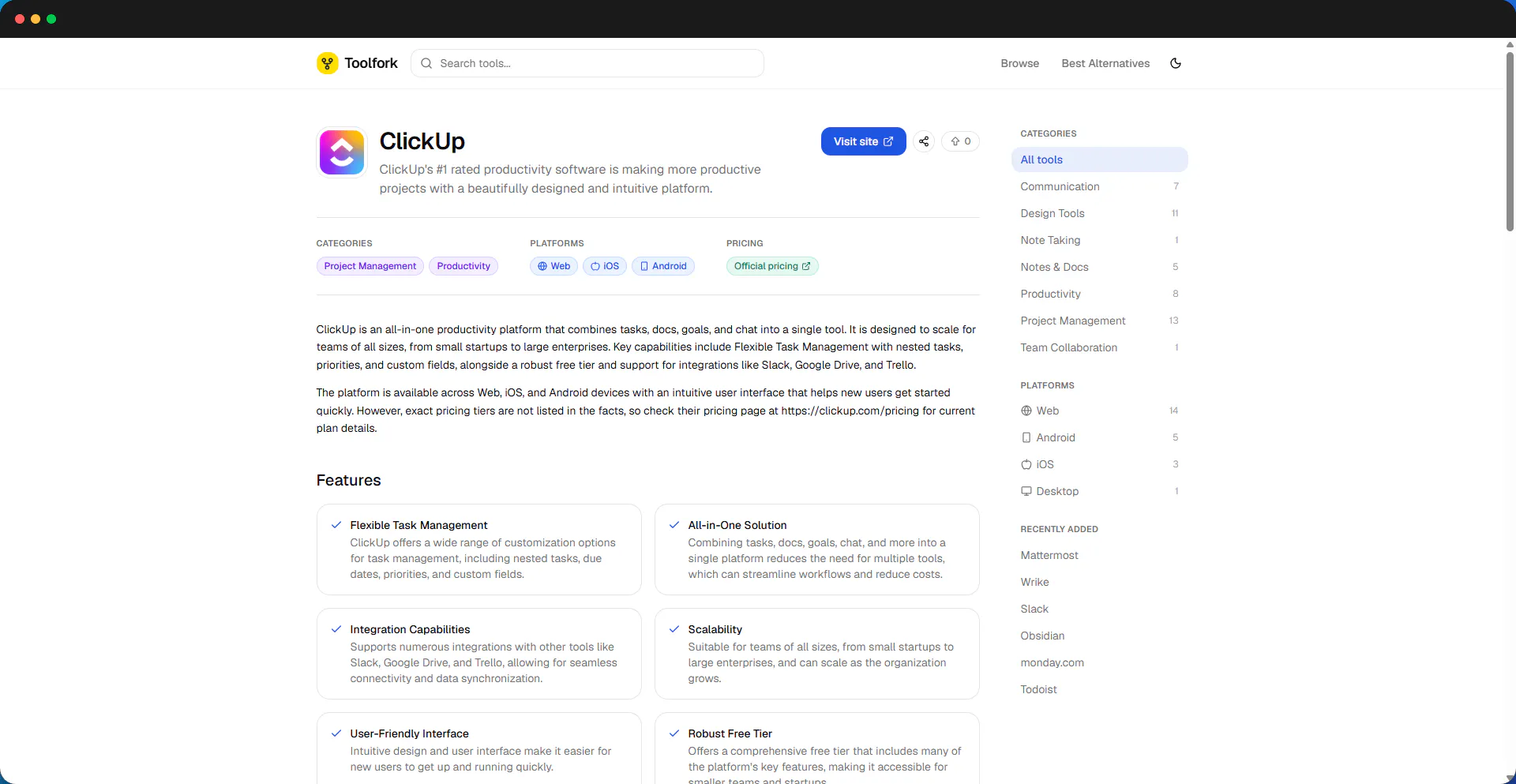
Task: Open Best Alternatives in the header
Action: 1105,63
